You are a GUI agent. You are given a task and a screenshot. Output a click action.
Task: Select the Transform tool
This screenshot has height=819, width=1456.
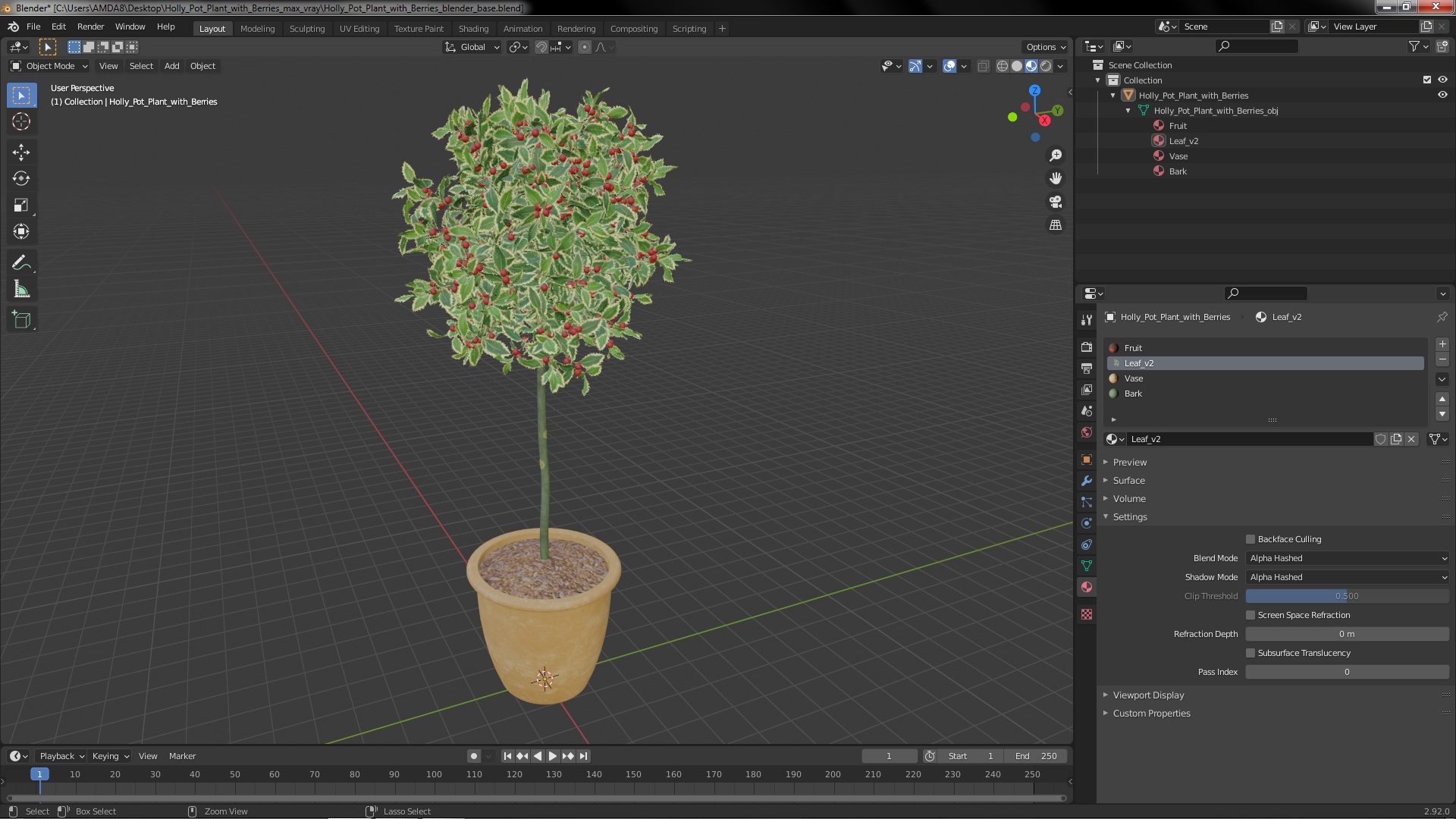[21, 232]
